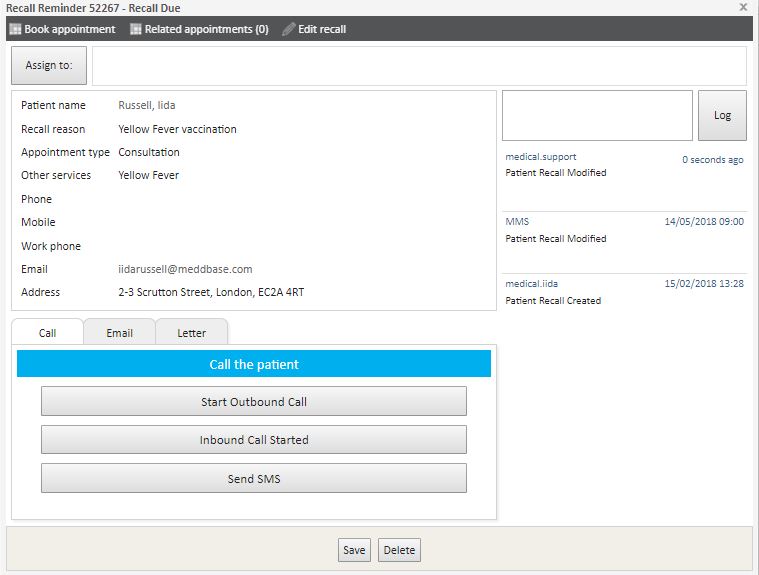Save the recall reminder
Image resolution: width=759 pixels, height=575 pixels.
click(x=354, y=550)
